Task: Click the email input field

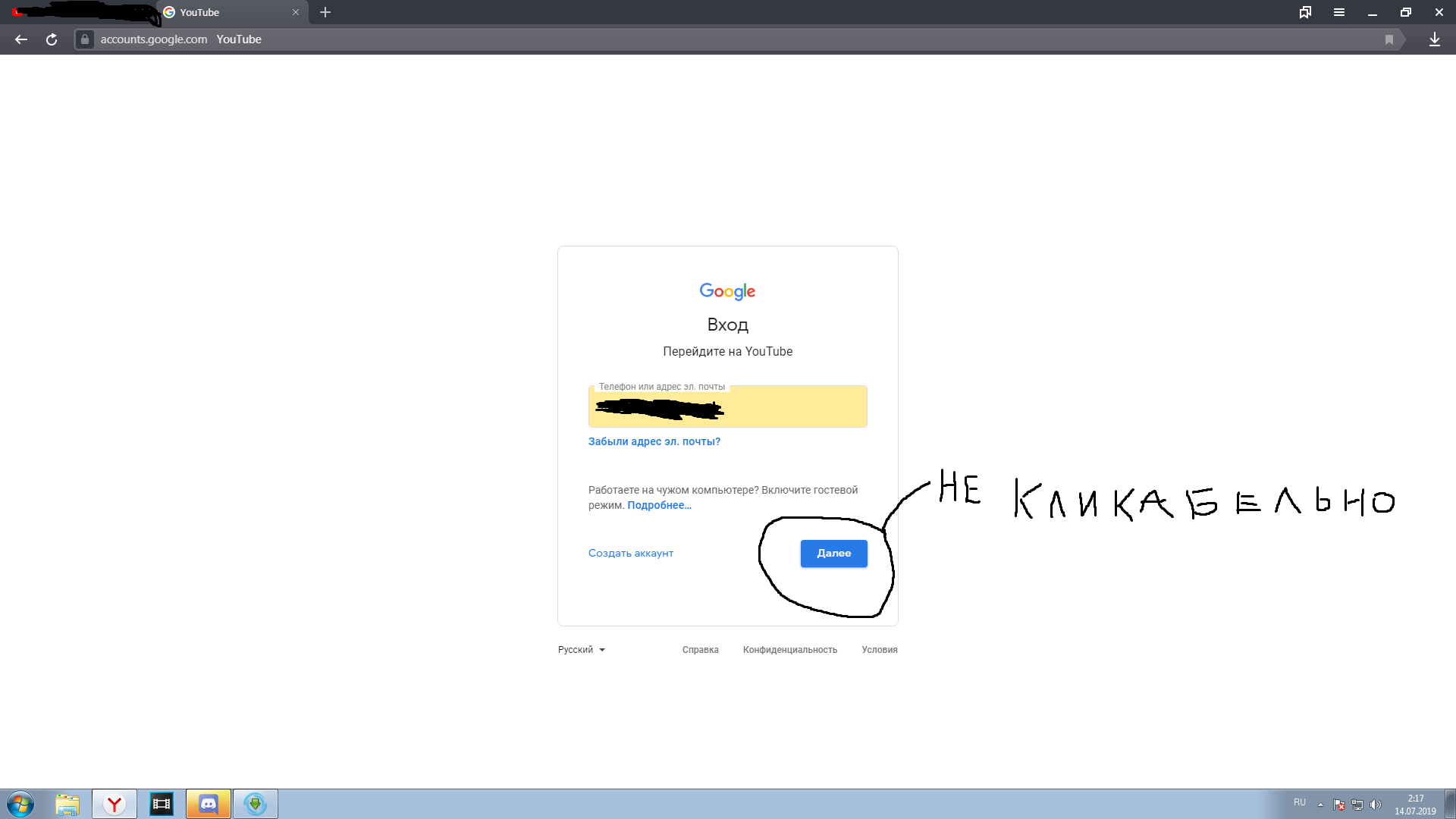Action: [x=728, y=406]
